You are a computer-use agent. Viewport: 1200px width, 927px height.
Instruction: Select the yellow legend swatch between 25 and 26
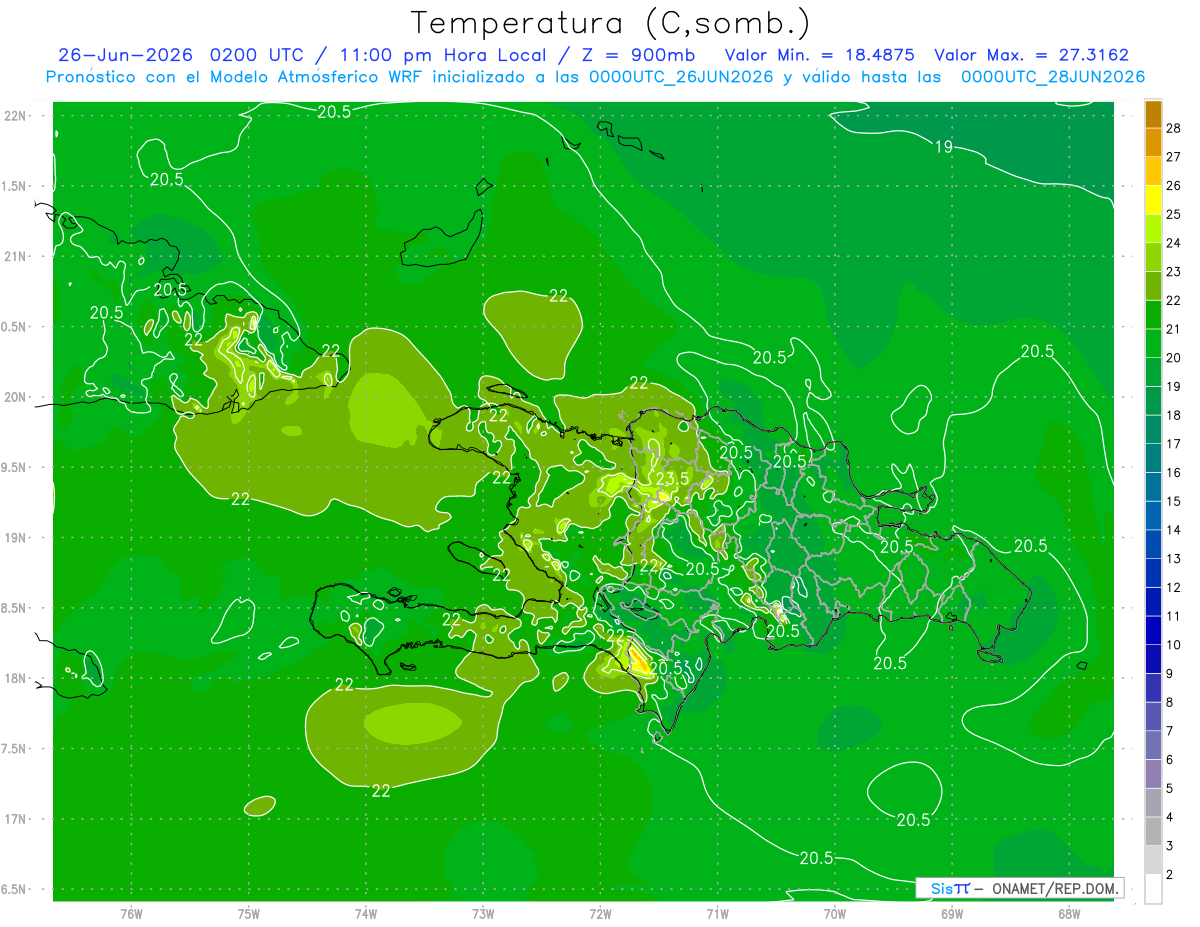[1153, 200]
